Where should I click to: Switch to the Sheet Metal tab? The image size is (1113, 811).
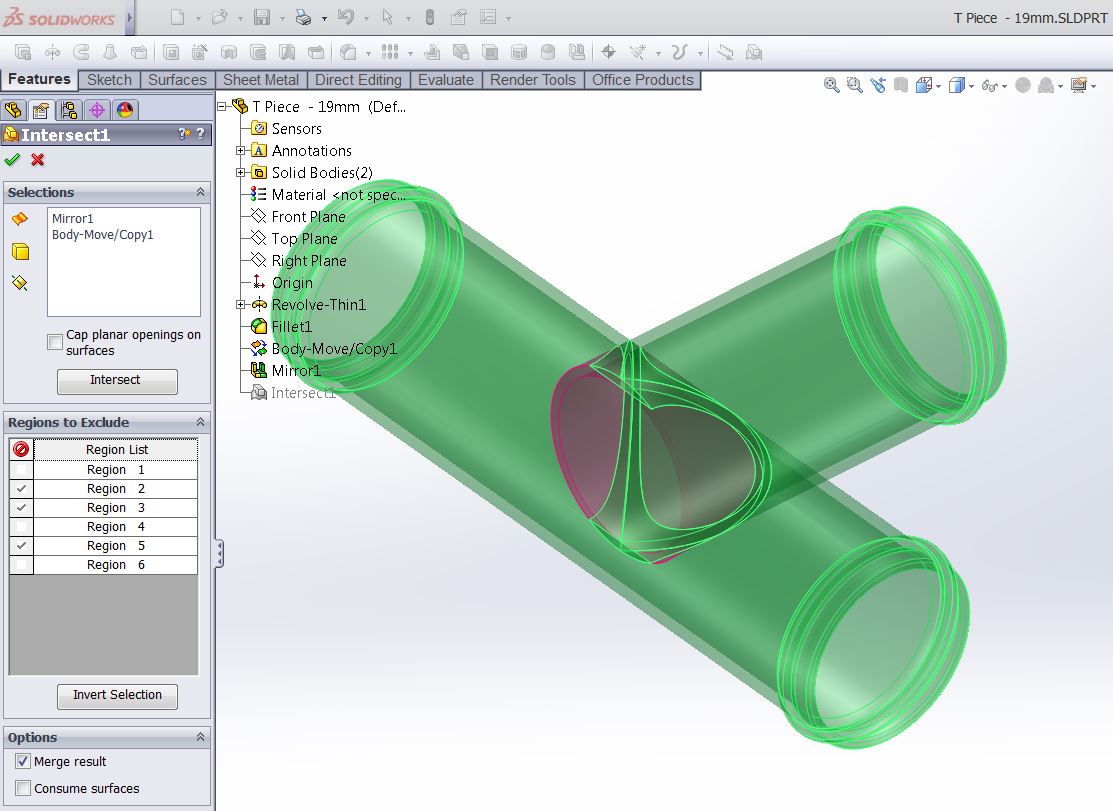[x=260, y=80]
